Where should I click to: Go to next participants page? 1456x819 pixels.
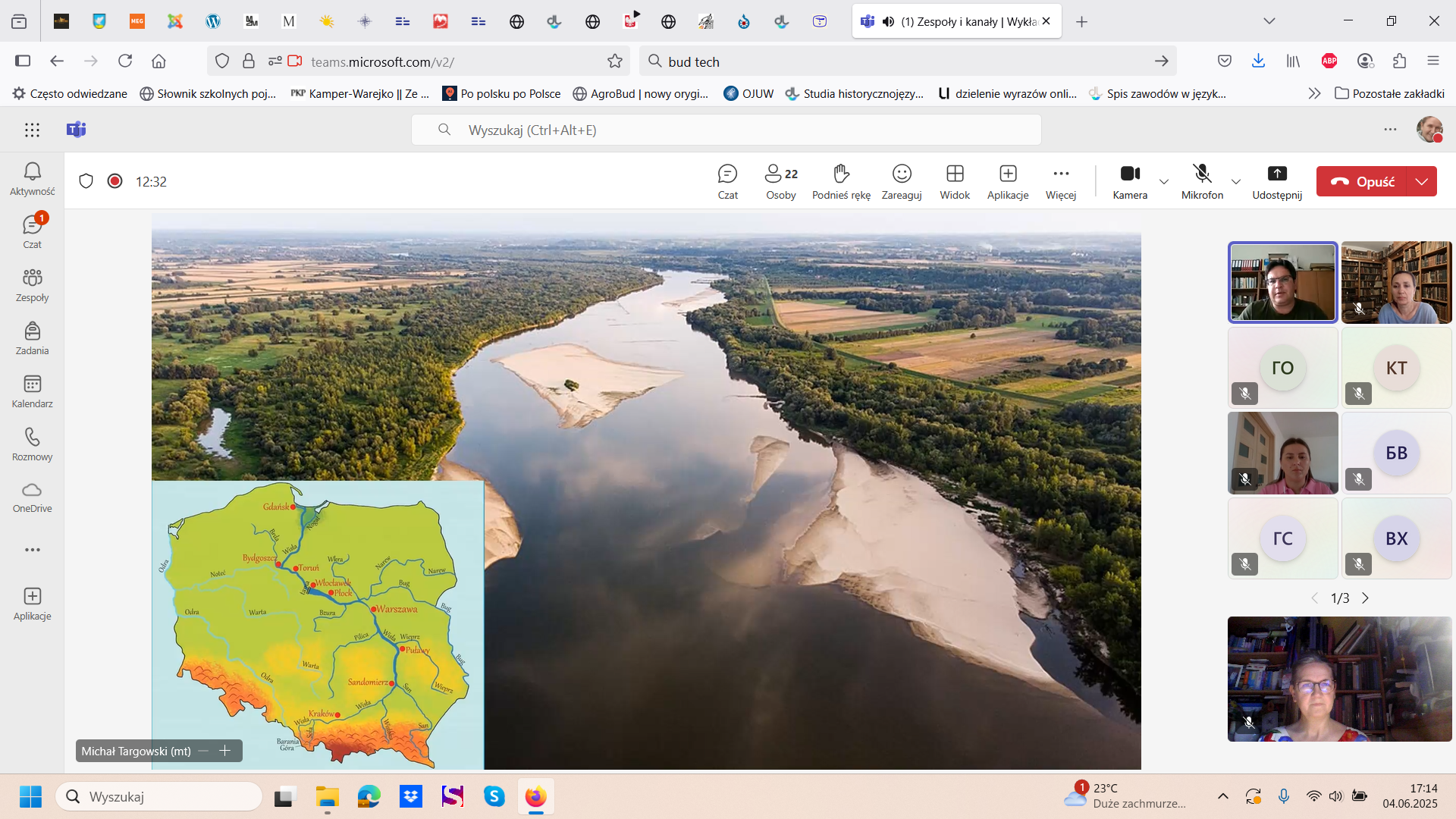(x=1366, y=598)
